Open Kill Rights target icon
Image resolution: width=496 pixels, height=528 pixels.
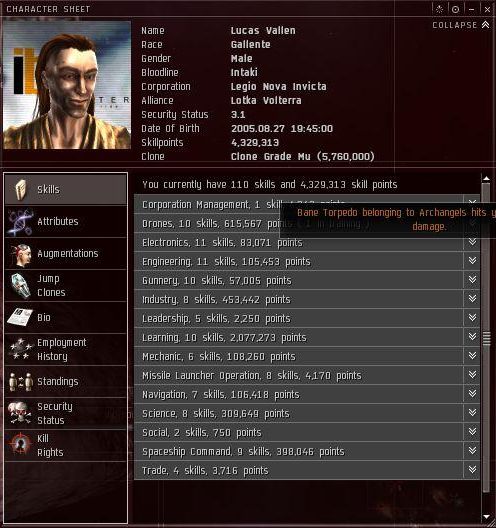pos(20,444)
